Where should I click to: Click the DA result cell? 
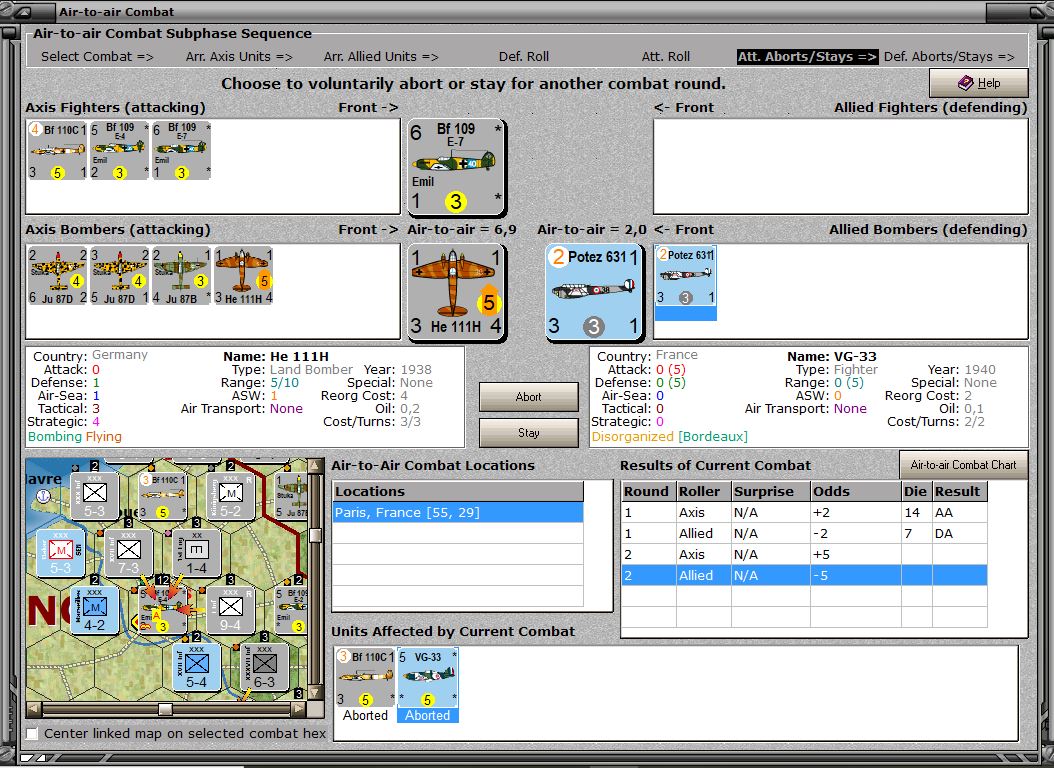(959, 534)
